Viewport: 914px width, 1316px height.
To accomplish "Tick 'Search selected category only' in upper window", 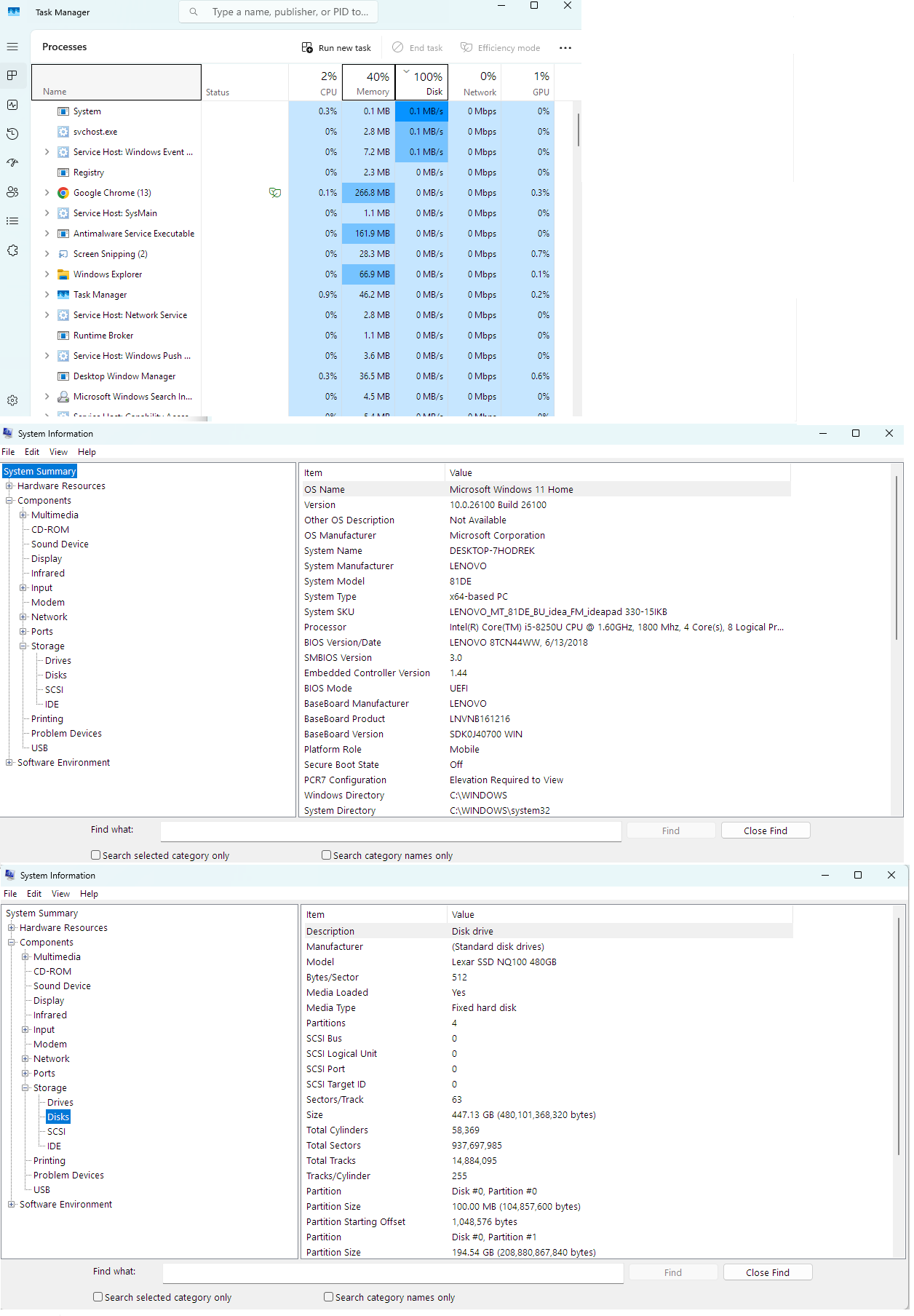I will [x=95, y=855].
